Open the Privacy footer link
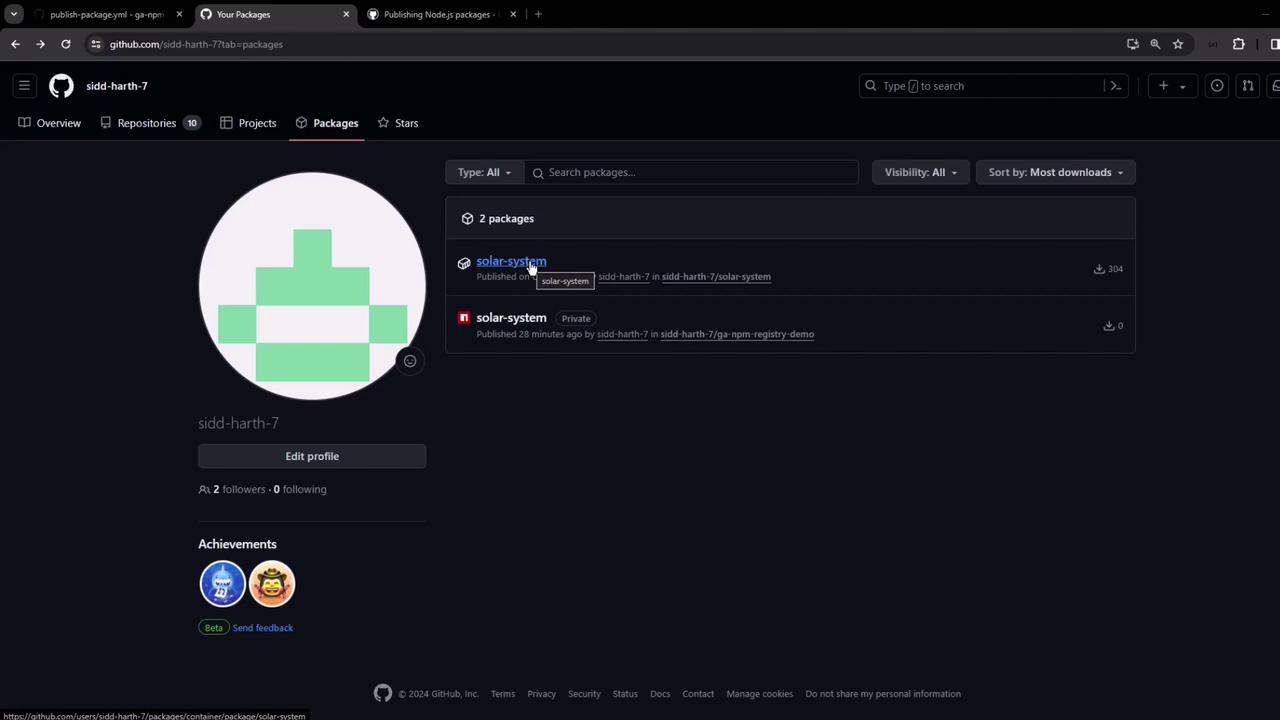Viewport: 1280px width, 720px height. 541,694
